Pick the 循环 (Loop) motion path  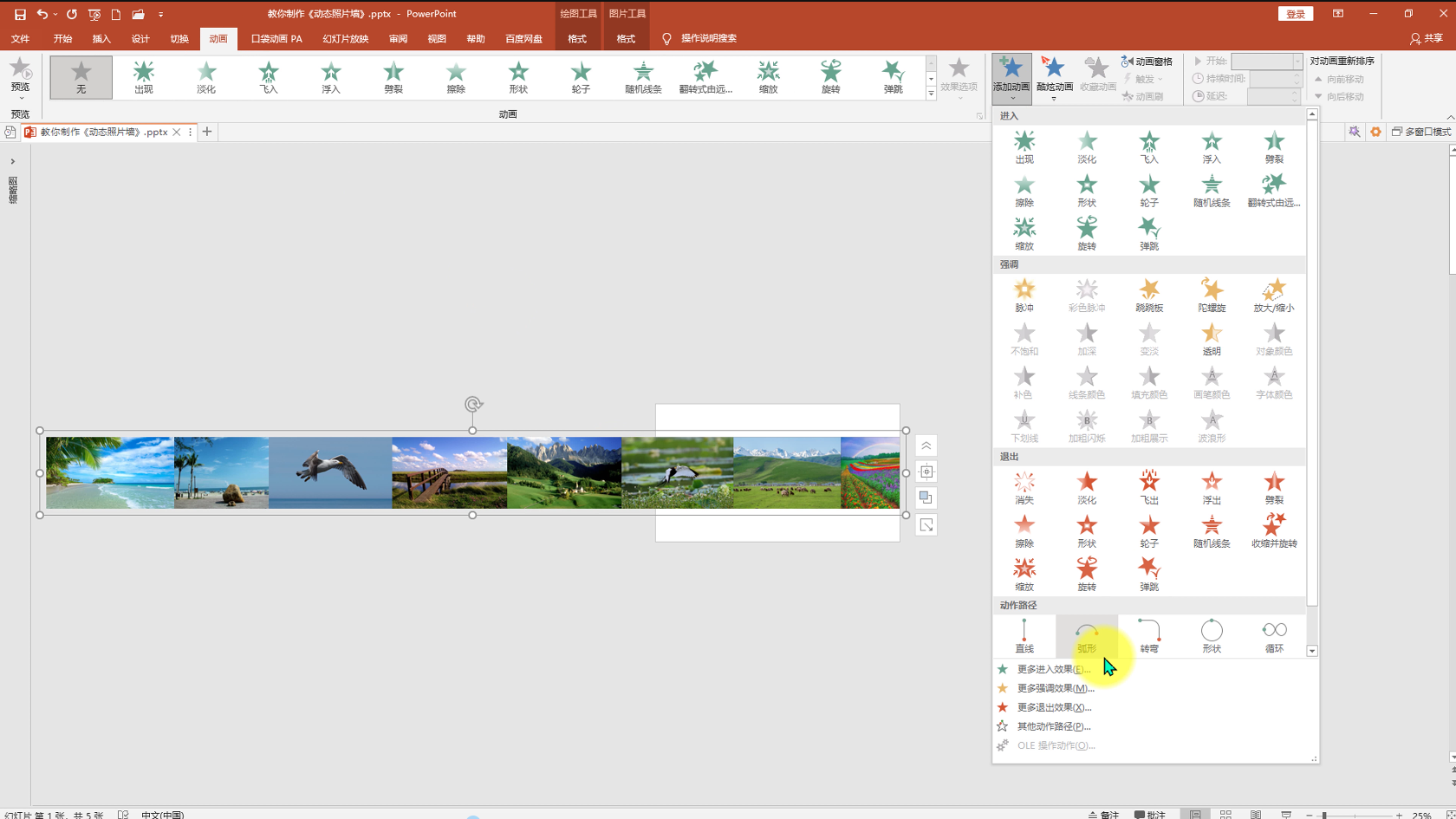pos(1273,636)
